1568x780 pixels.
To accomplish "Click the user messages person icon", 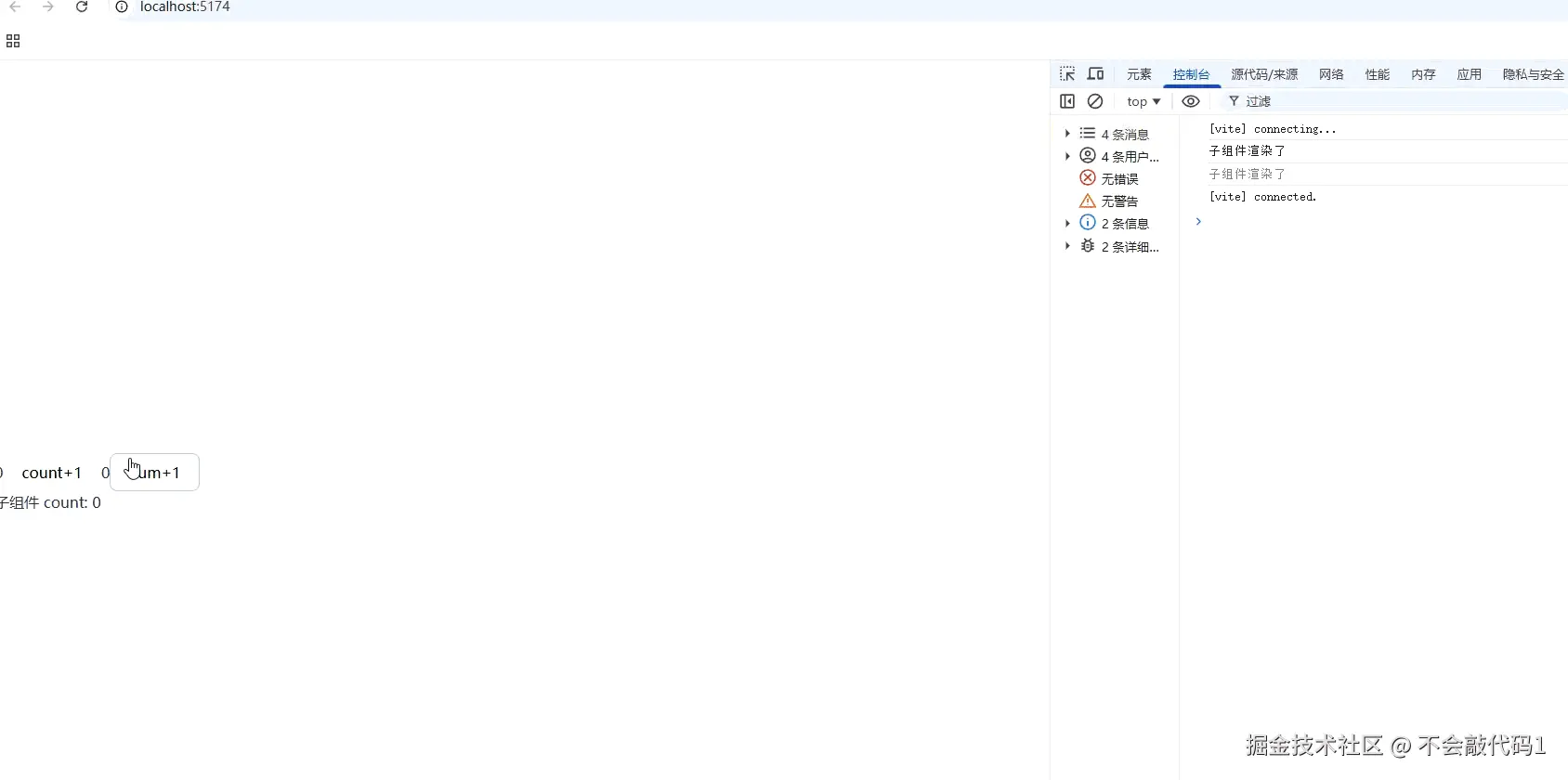I will click(x=1088, y=156).
